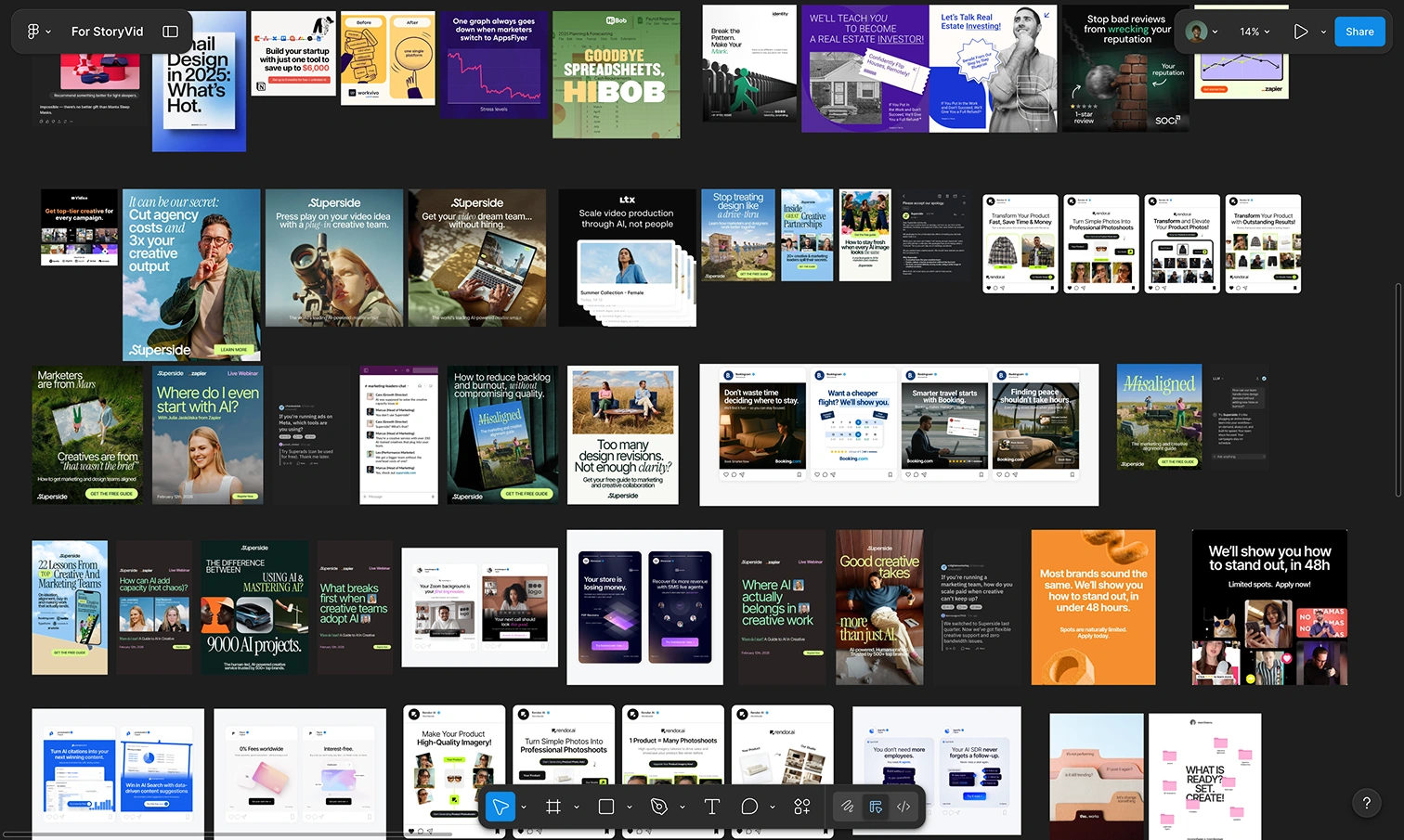This screenshot has height=840, width=1404.
Task: Click the For StoryVid file name
Action: tap(107, 31)
